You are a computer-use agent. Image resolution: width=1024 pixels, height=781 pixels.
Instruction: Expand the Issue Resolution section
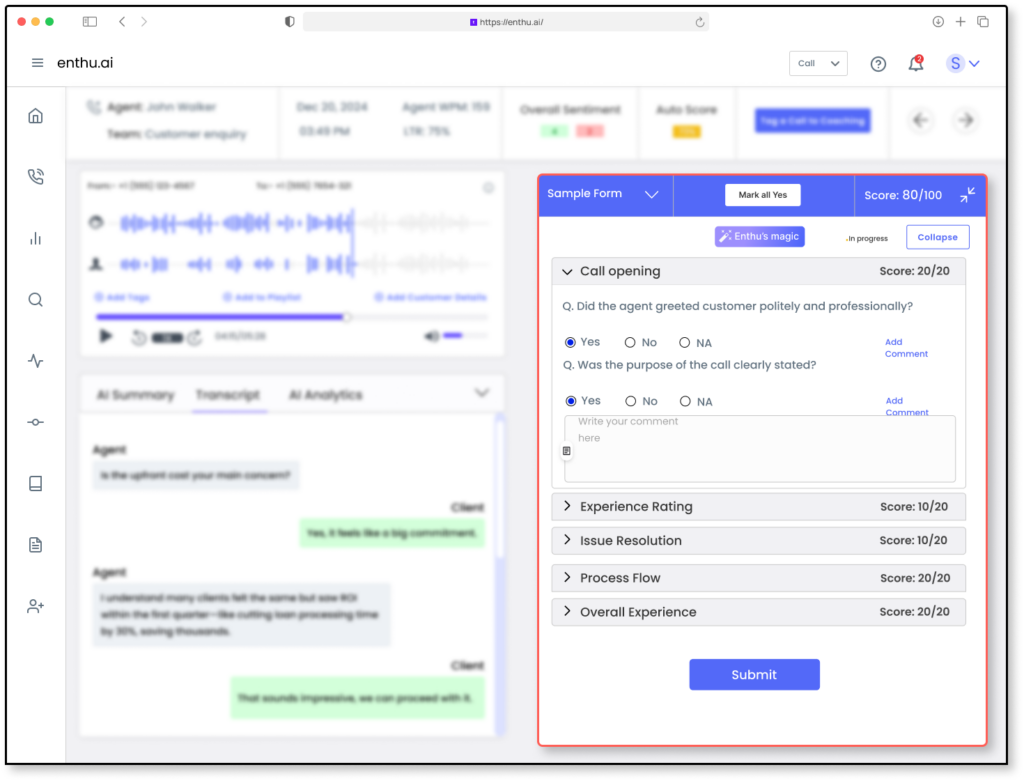click(631, 541)
